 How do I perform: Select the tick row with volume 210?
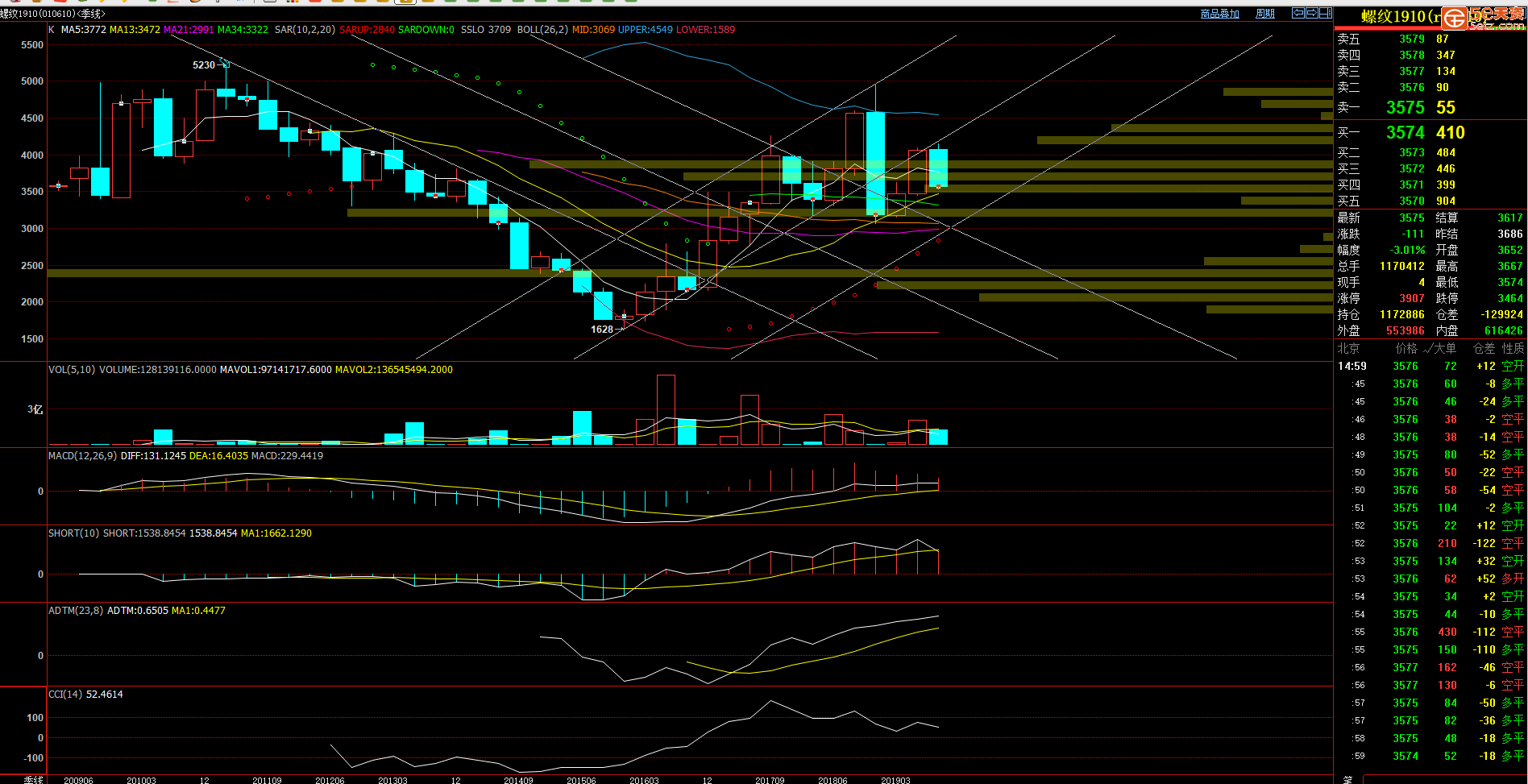[x=1431, y=543]
